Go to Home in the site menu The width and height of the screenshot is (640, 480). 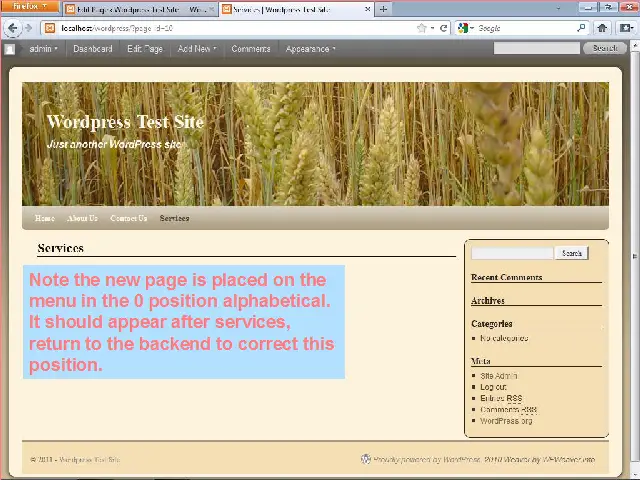[44, 218]
